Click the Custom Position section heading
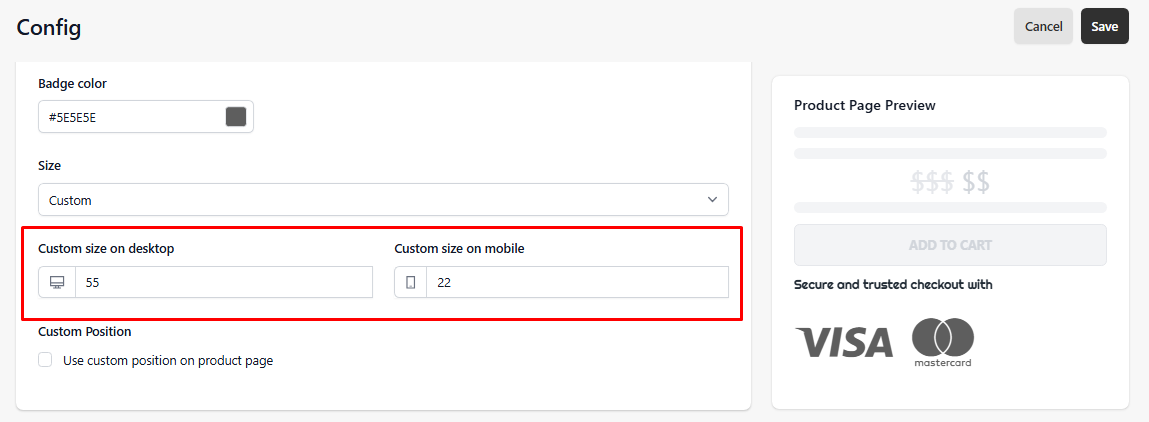Viewport: 1149px width, 422px height. [x=84, y=332]
